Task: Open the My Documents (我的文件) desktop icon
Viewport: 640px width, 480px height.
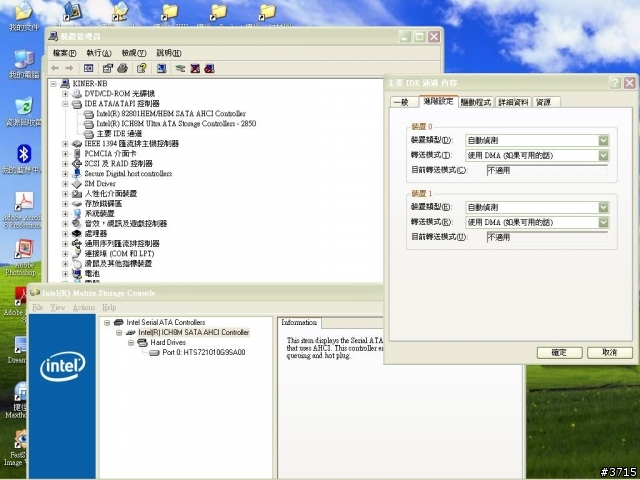Action: (x=24, y=11)
